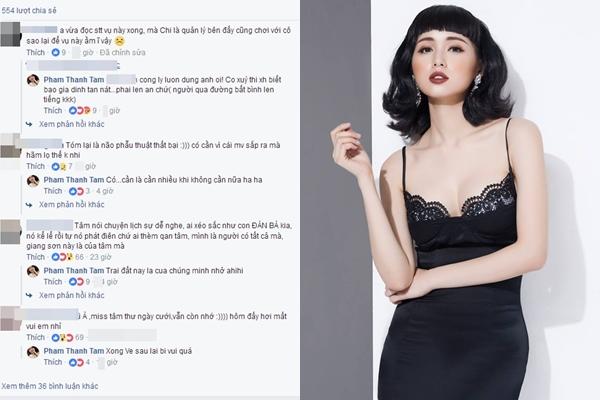
Task: Like the first comment via 'Thích'
Action: [x=36, y=52]
